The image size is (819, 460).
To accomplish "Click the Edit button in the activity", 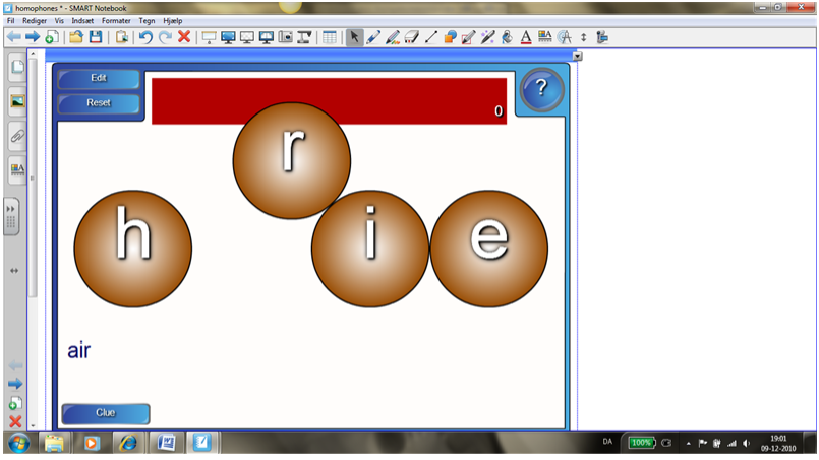I will (99, 78).
